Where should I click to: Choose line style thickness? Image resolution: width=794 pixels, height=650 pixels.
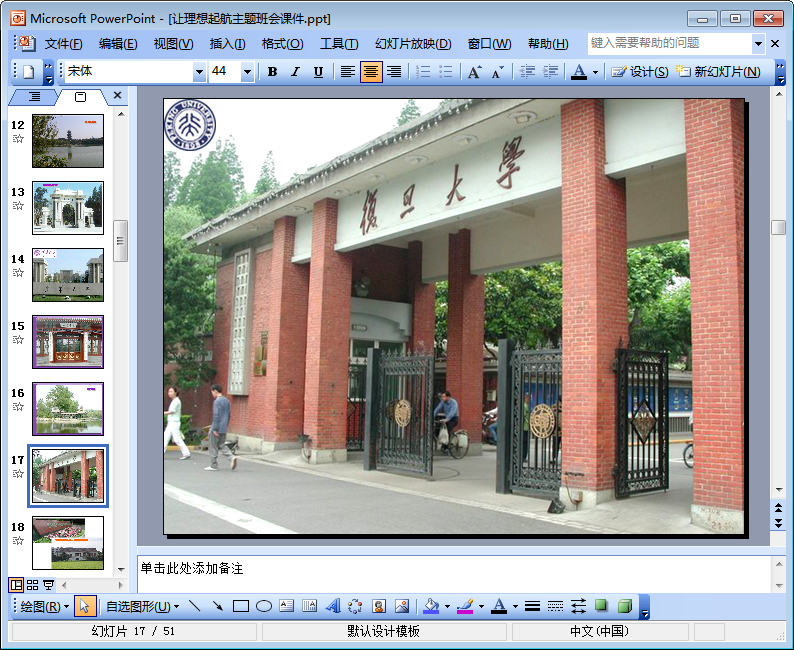(532, 606)
